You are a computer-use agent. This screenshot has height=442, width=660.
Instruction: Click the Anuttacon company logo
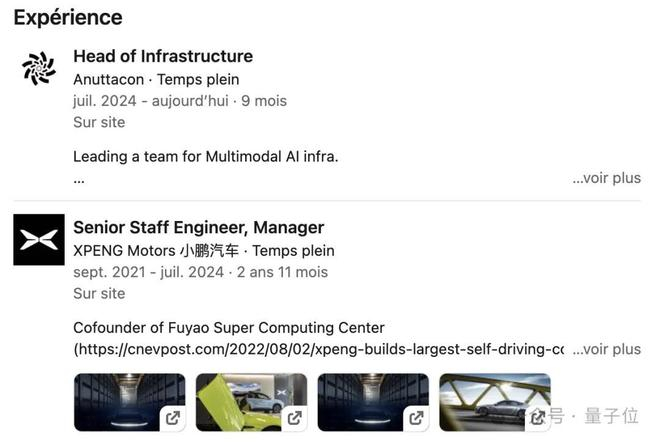(x=39, y=69)
